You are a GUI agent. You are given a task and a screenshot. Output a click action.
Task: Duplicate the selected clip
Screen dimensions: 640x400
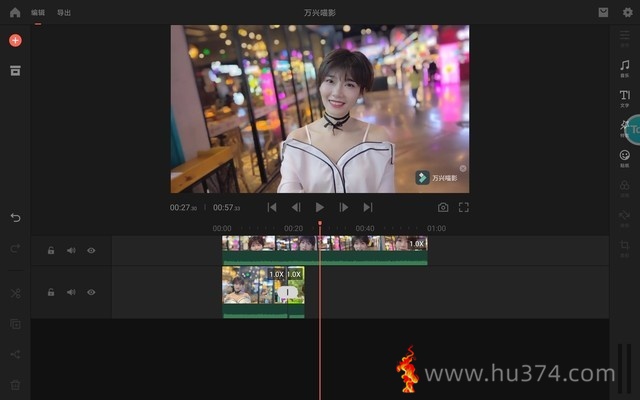16,324
